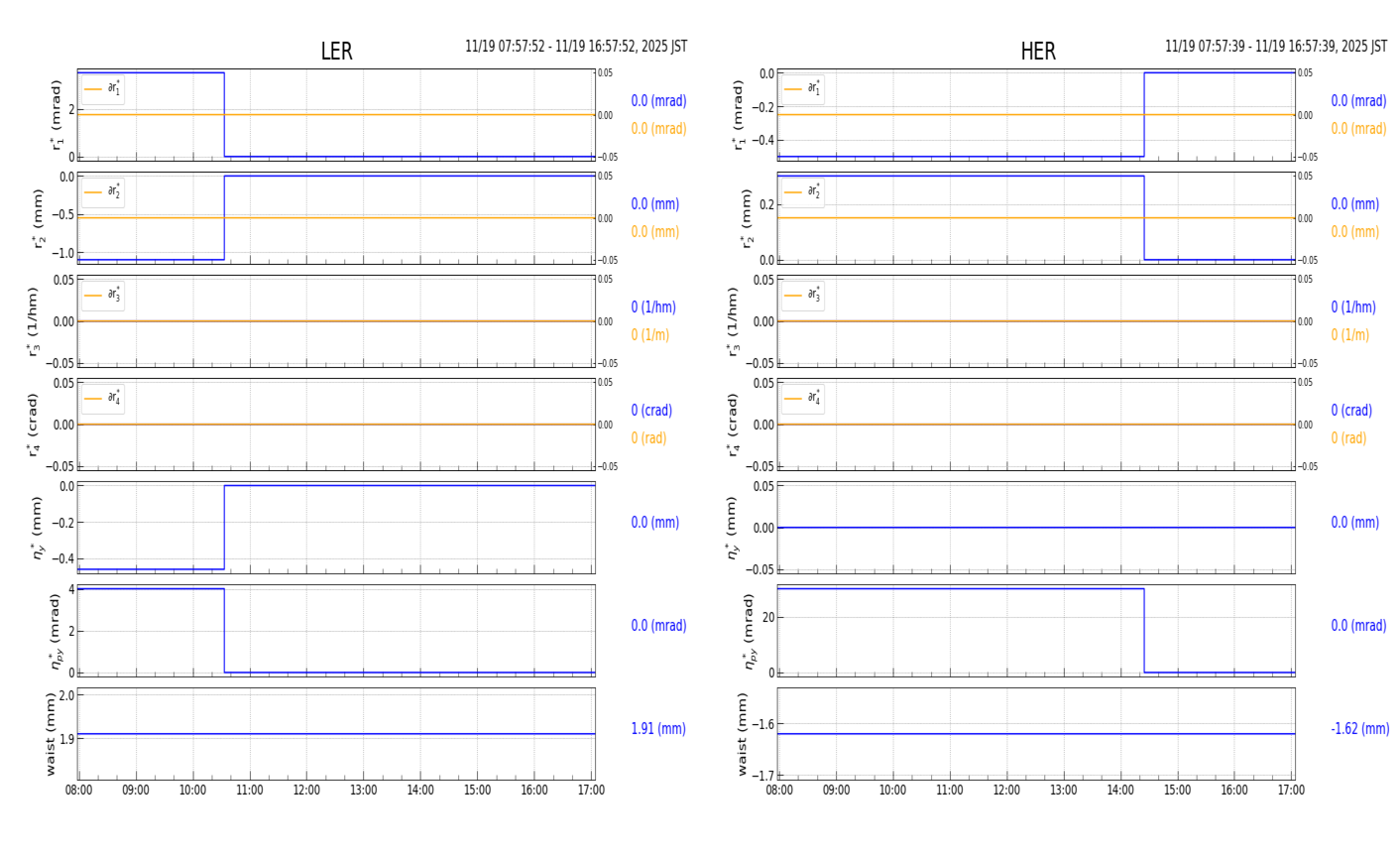
Task: Click the 08:00 tick on HER time axis
Action: [x=778, y=791]
